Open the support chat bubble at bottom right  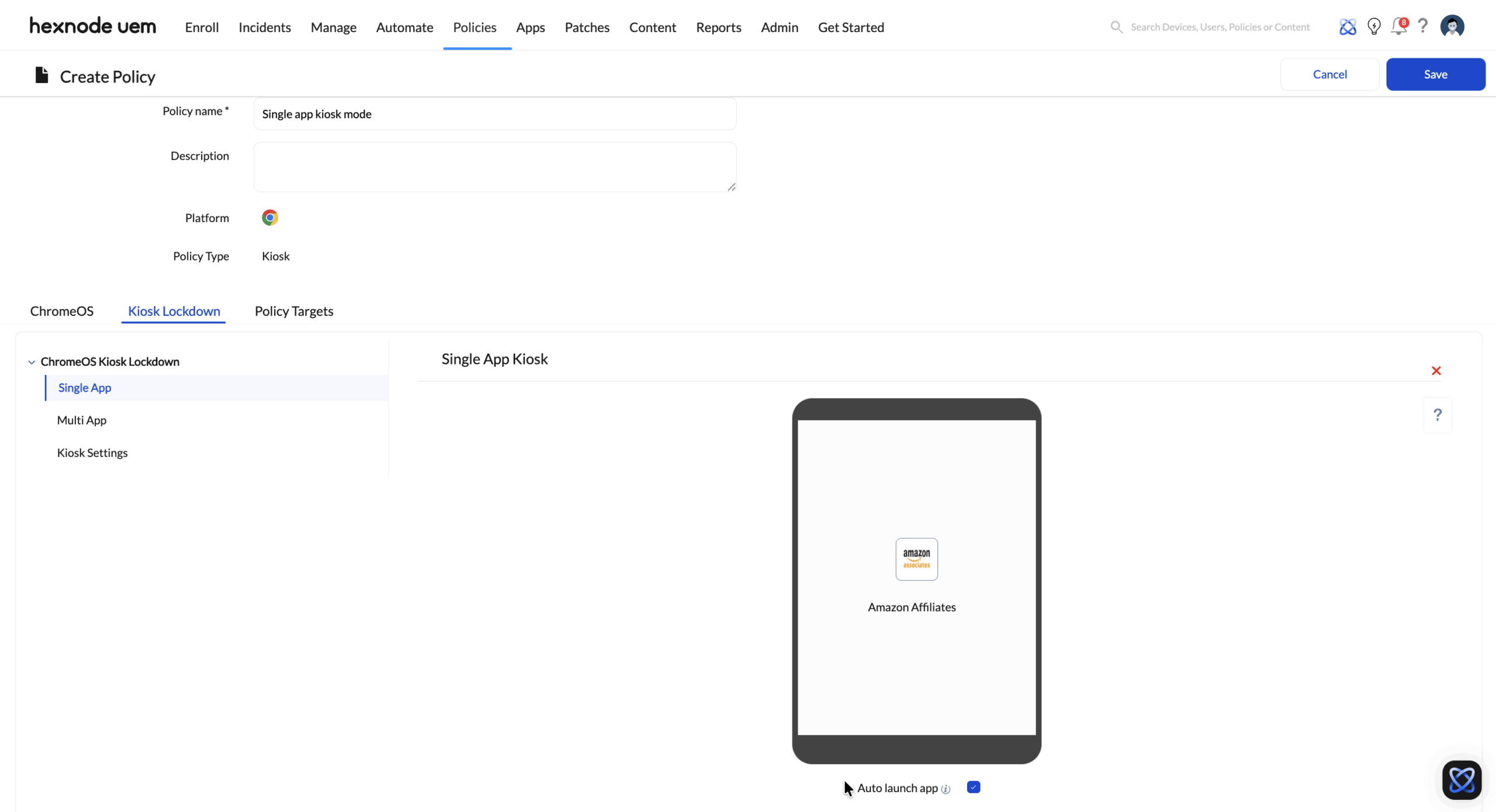pyautogui.click(x=1462, y=780)
